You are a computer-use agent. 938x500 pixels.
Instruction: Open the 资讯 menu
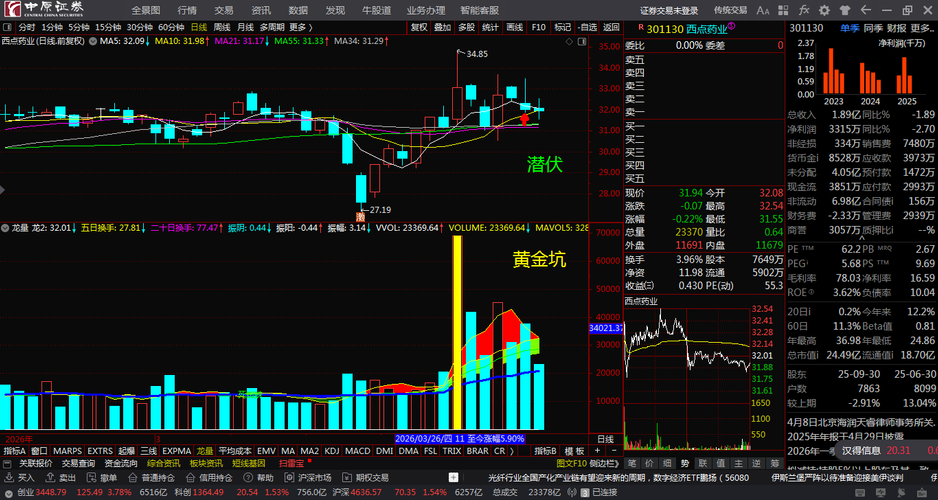[261, 10]
